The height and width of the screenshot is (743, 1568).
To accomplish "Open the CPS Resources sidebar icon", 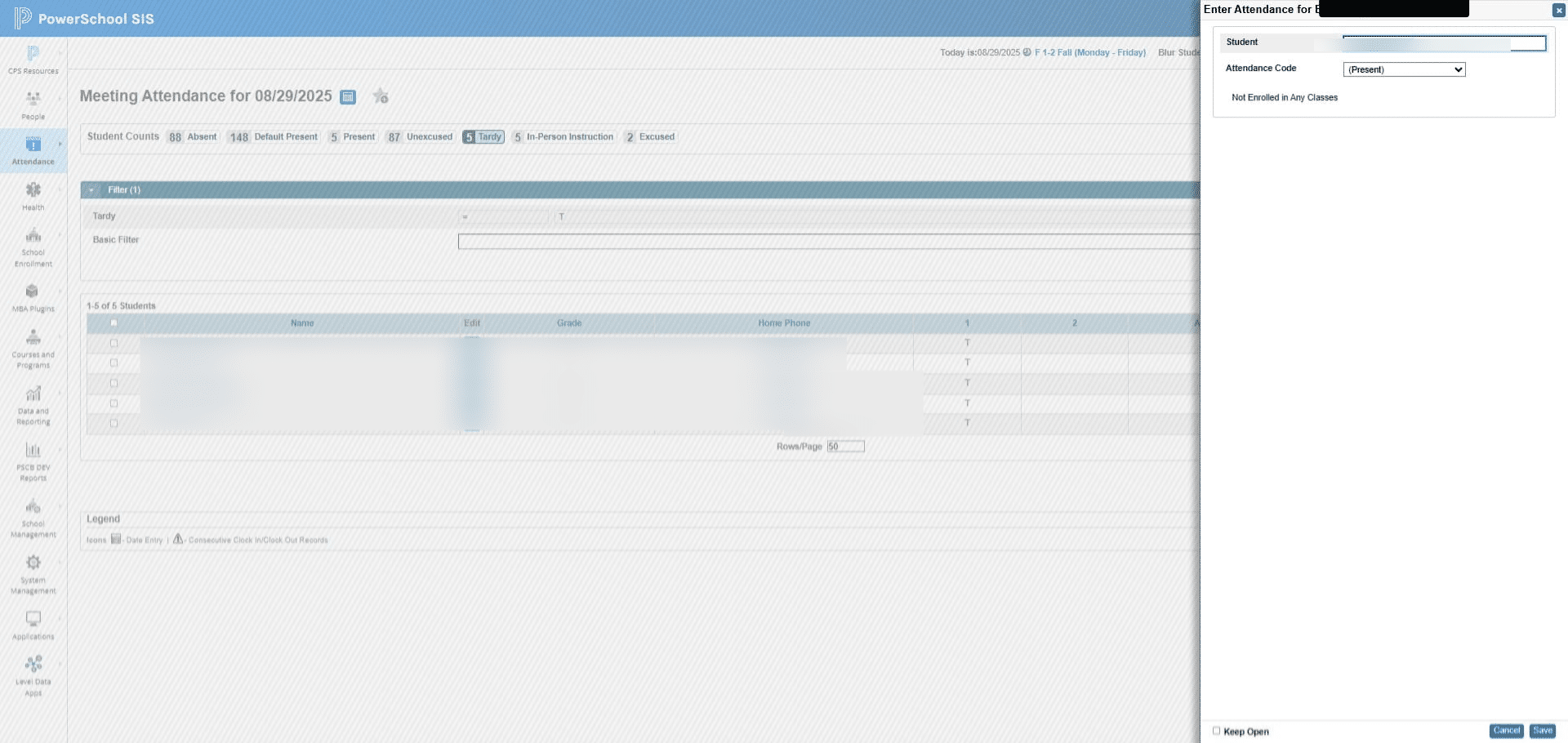I will [33, 54].
